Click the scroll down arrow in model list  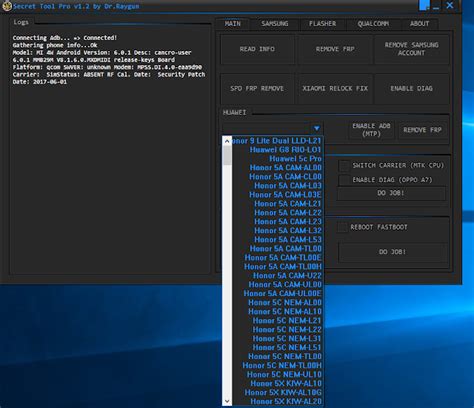click(227, 401)
